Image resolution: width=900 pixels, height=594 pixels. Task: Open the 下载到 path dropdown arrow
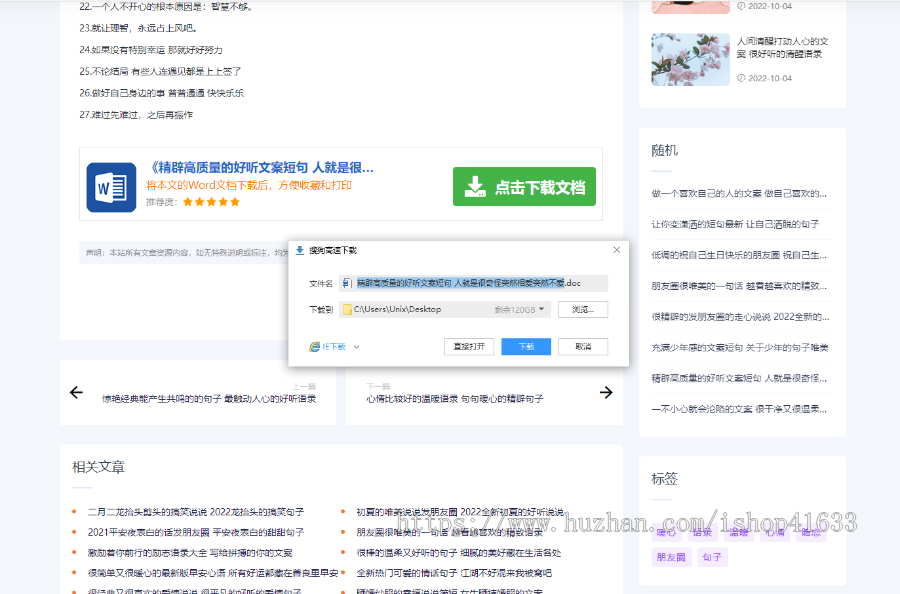coord(541,309)
